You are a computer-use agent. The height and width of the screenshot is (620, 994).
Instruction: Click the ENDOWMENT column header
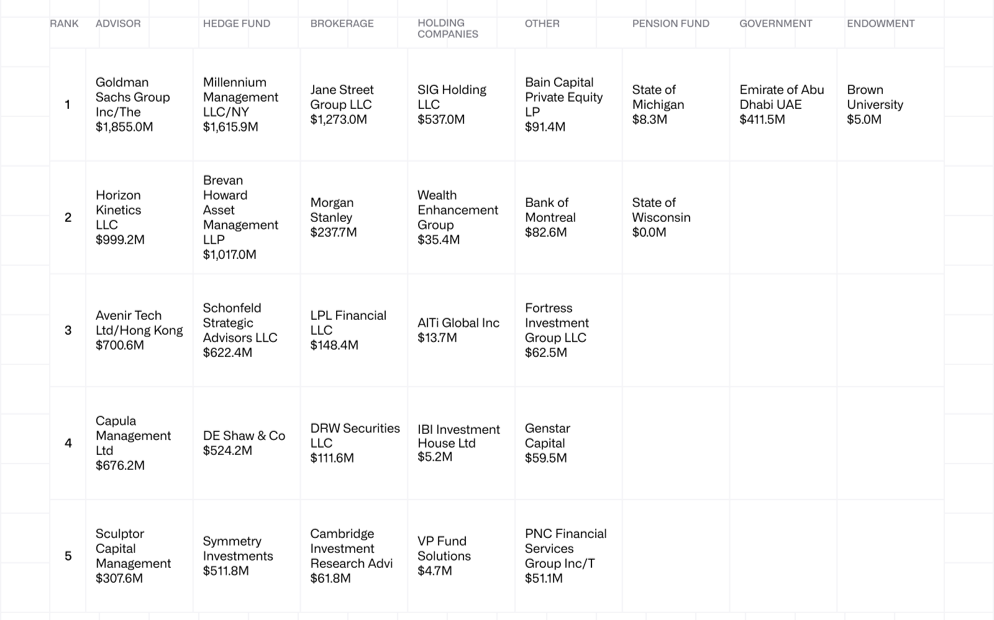[x=880, y=24]
